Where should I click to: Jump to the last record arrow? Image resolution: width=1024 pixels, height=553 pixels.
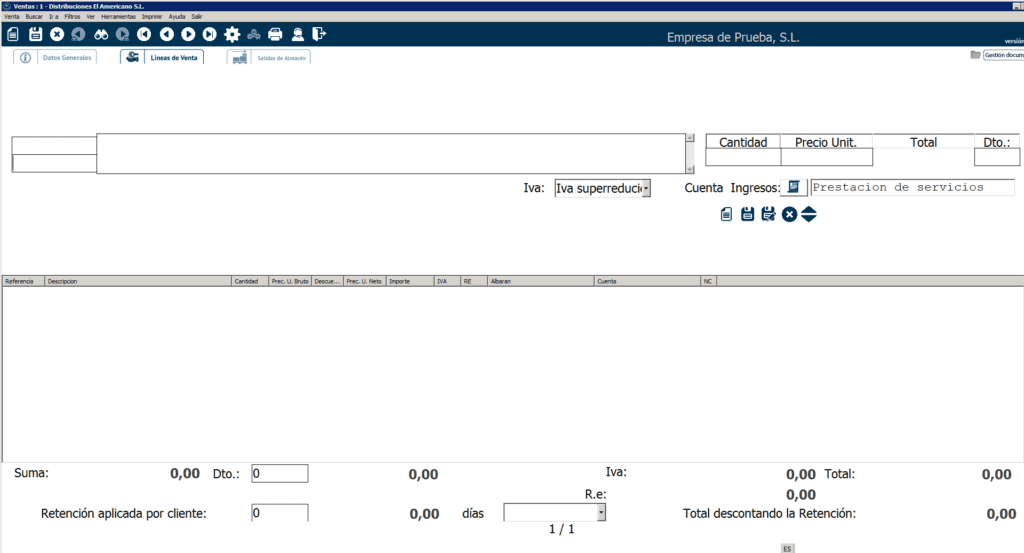(x=209, y=34)
